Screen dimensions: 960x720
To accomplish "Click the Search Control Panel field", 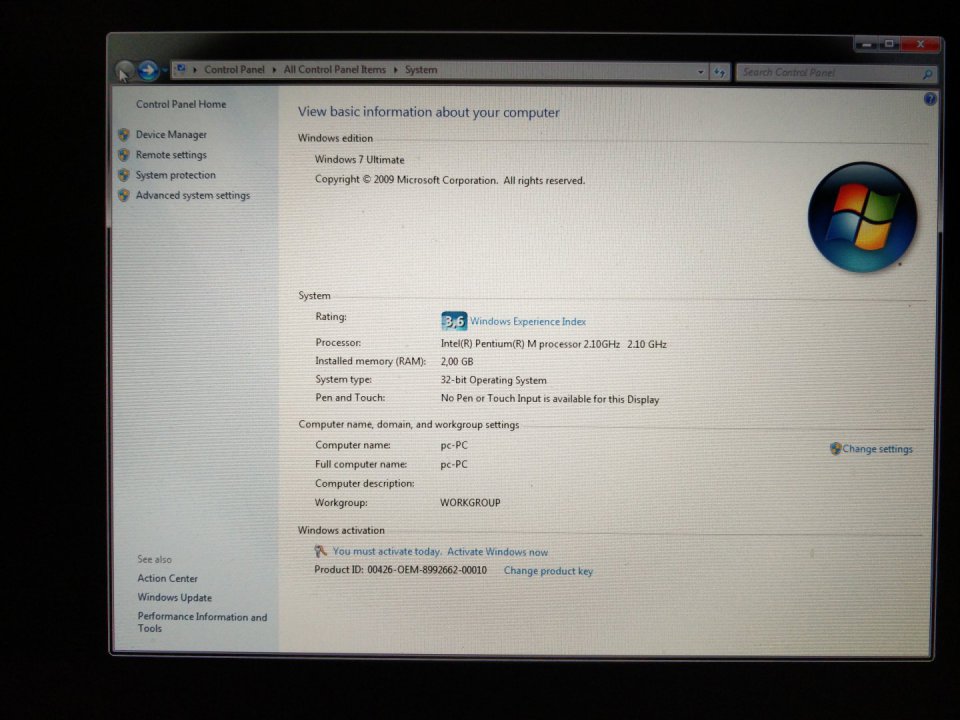I will (x=836, y=73).
